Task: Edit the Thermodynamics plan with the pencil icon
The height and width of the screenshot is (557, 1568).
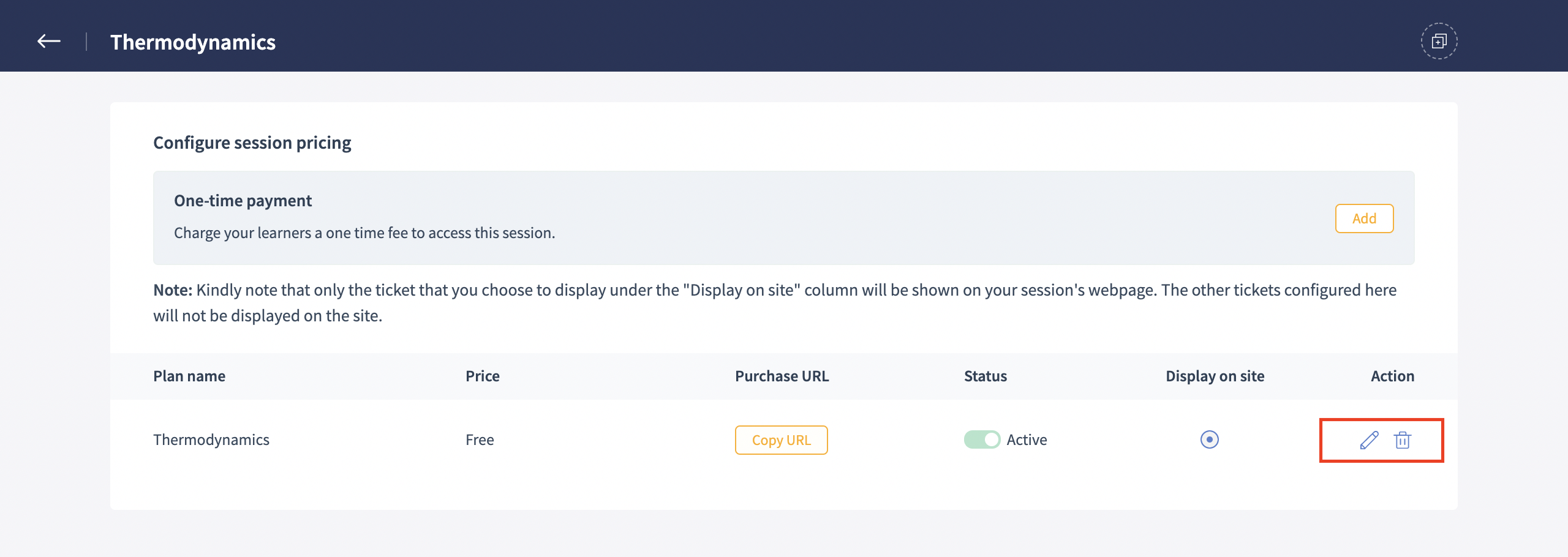Action: pos(1369,440)
